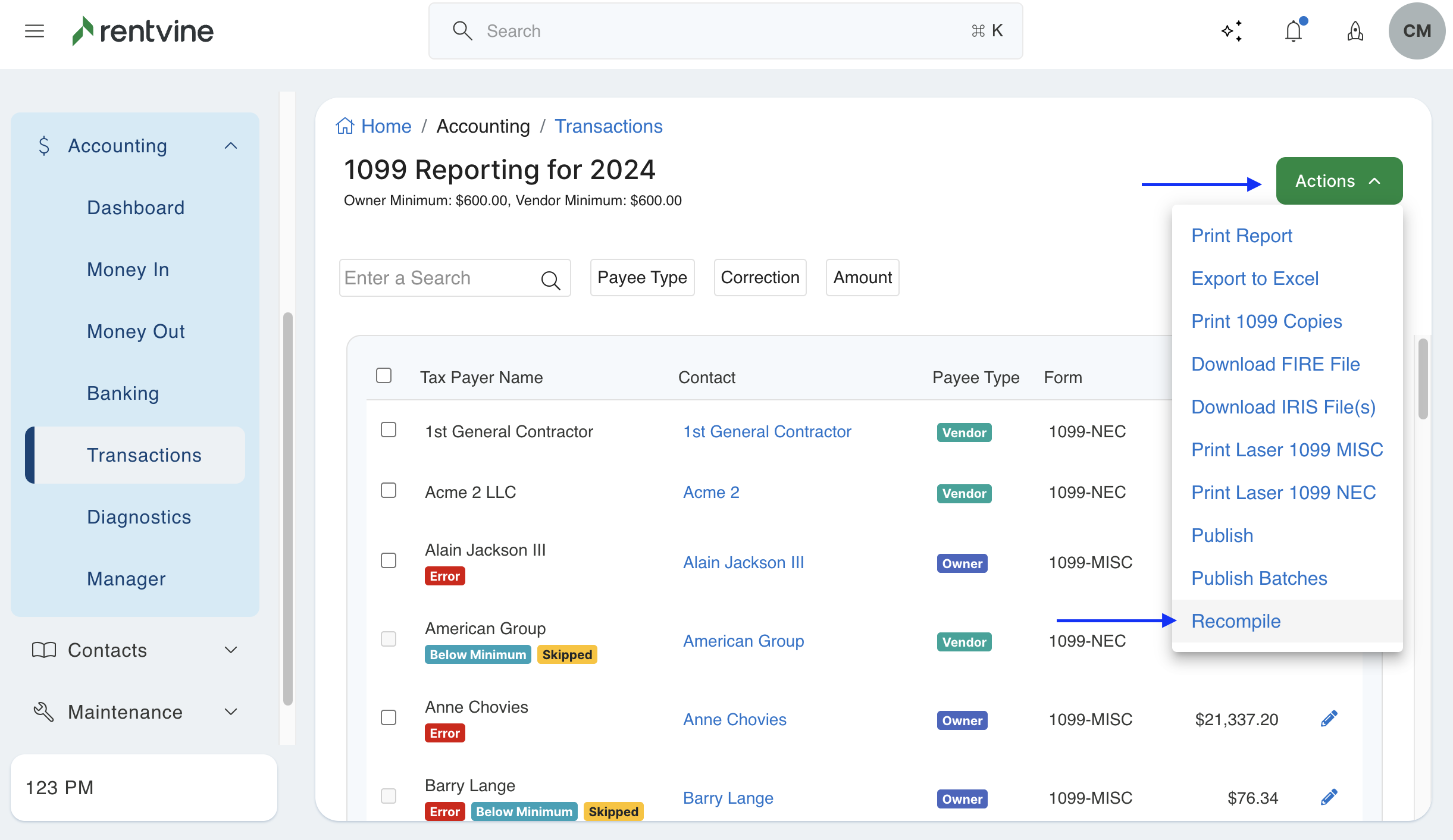The image size is (1453, 840).
Task: Click the sidebar vertical scrollbar
Action: (x=288, y=509)
